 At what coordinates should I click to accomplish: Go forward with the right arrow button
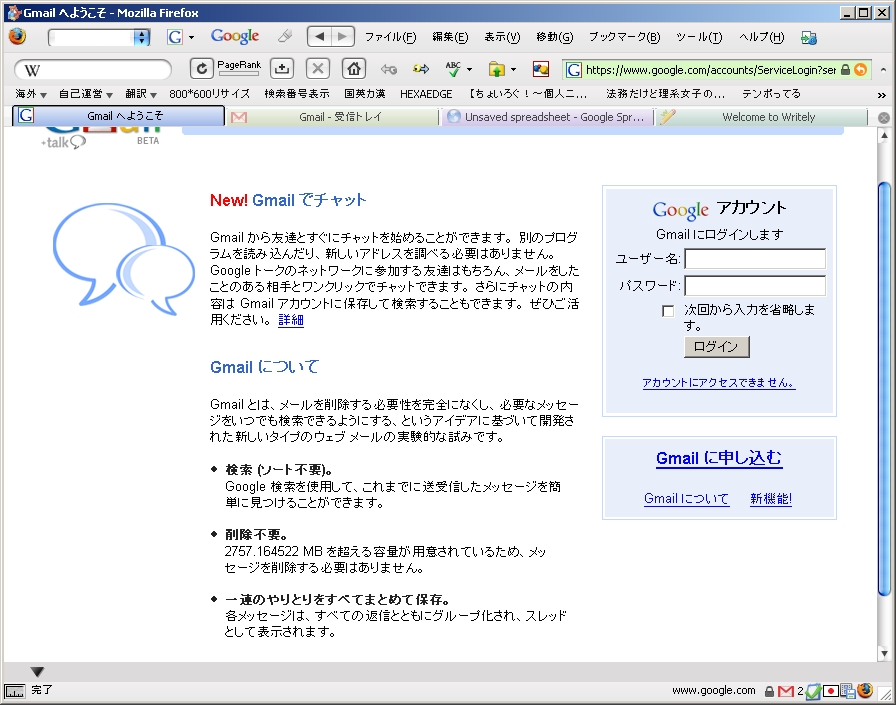[342, 37]
